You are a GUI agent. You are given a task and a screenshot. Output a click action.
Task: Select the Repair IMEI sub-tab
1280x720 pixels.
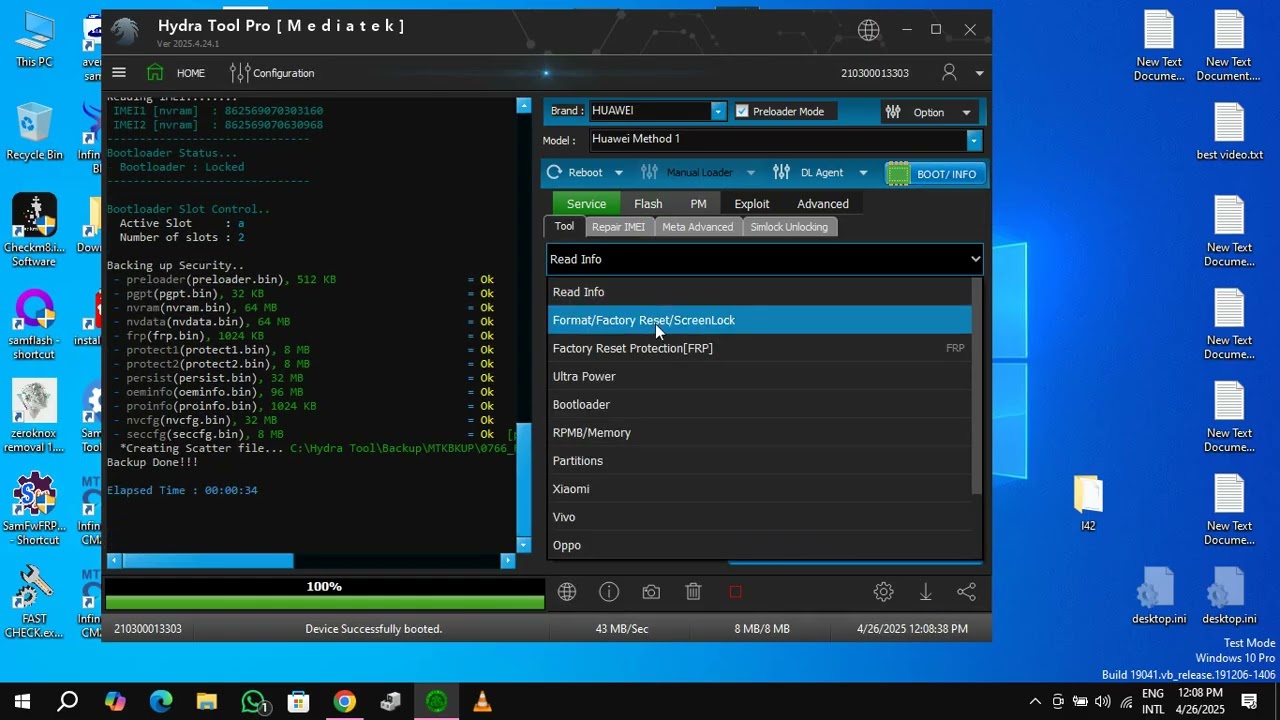tap(618, 227)
